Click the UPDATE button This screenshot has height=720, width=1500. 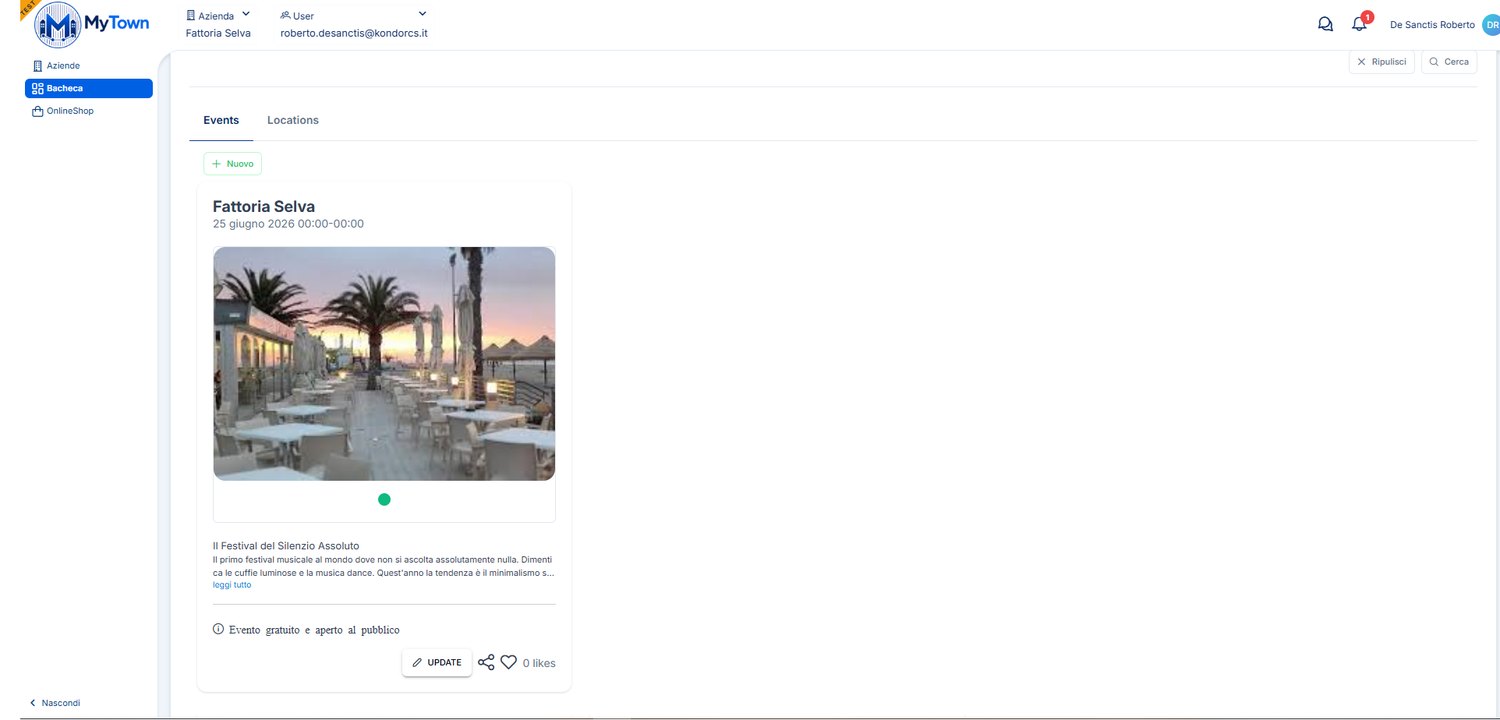(437, 662)
